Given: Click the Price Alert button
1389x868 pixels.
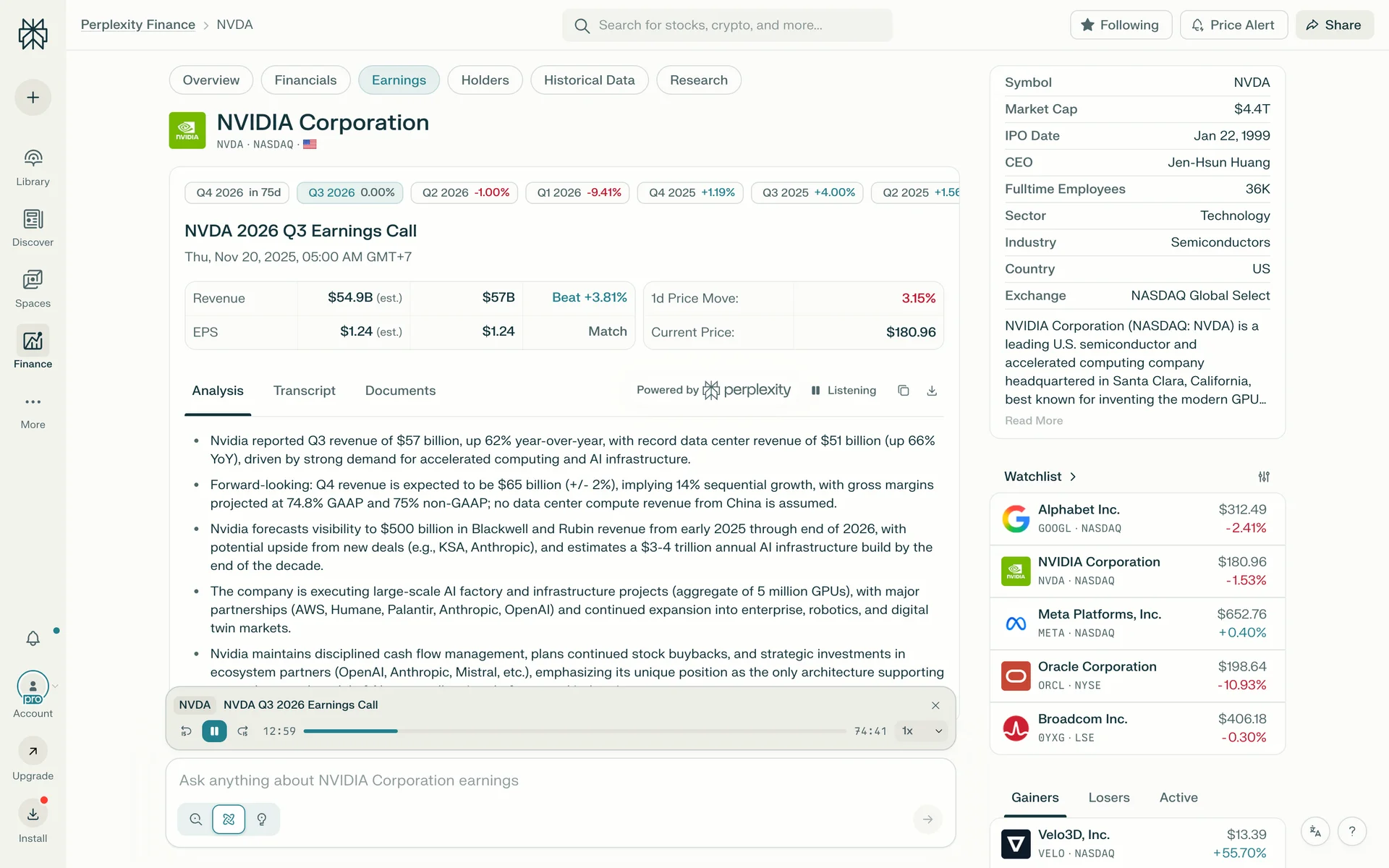Looking at the screenshot, I should (x=1233, y=25).
